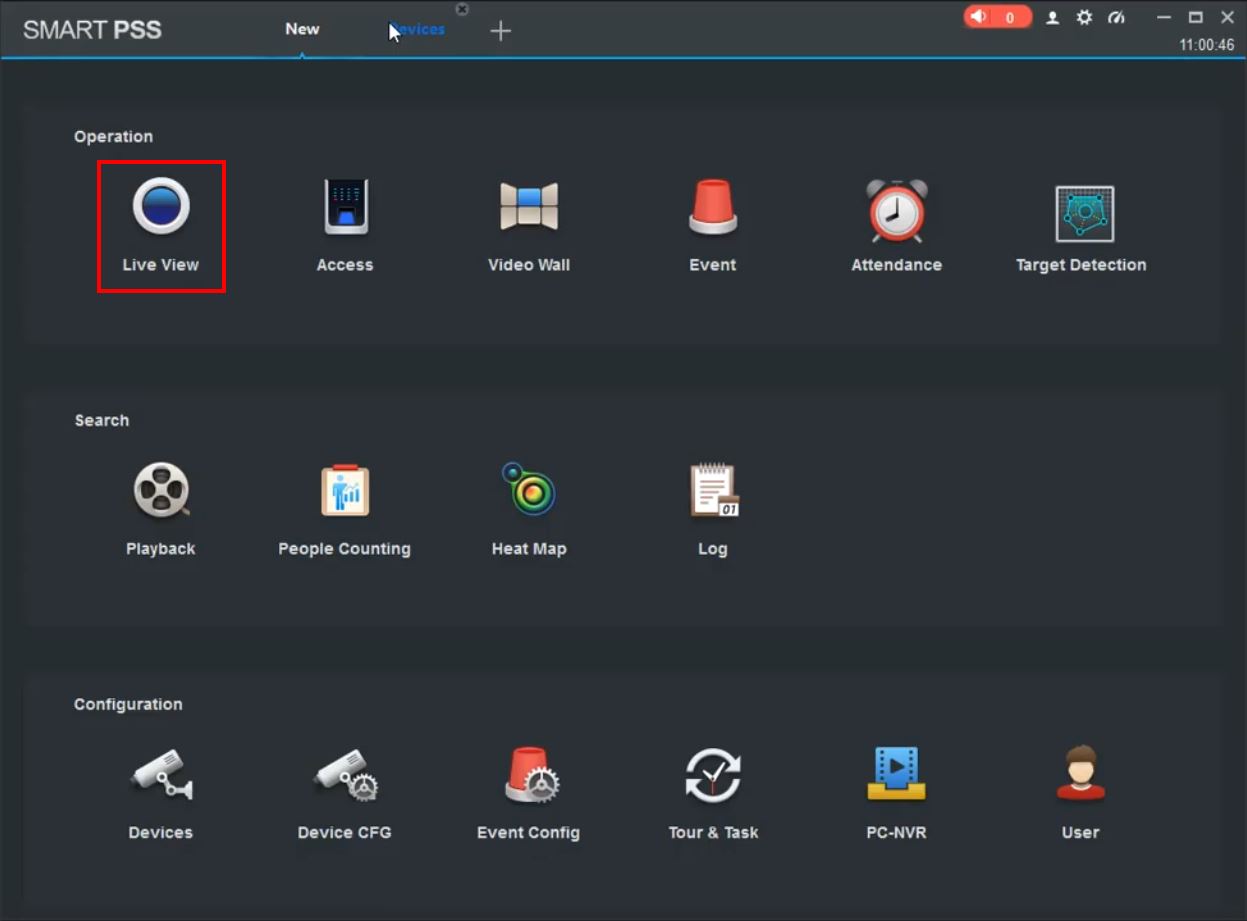Screen dimensions: 1247x921
Task: Switch to the Devices tab
Action: pos(418,29)
